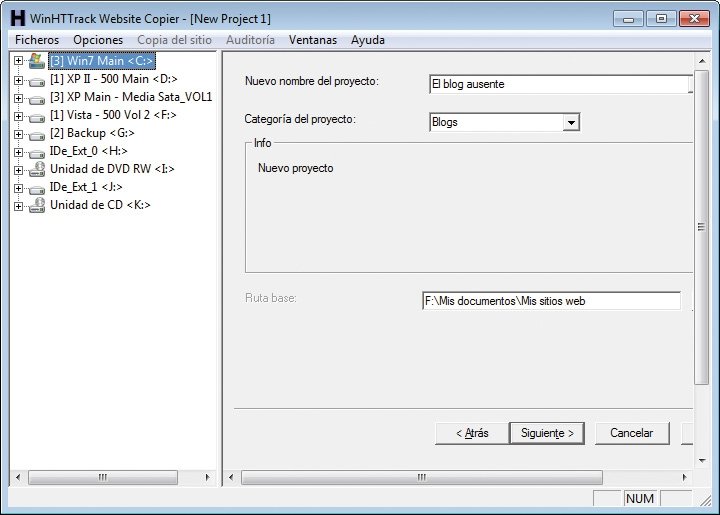Click the project name field "El blog ausente"
720x515 pixels.
tap(560, 84)
